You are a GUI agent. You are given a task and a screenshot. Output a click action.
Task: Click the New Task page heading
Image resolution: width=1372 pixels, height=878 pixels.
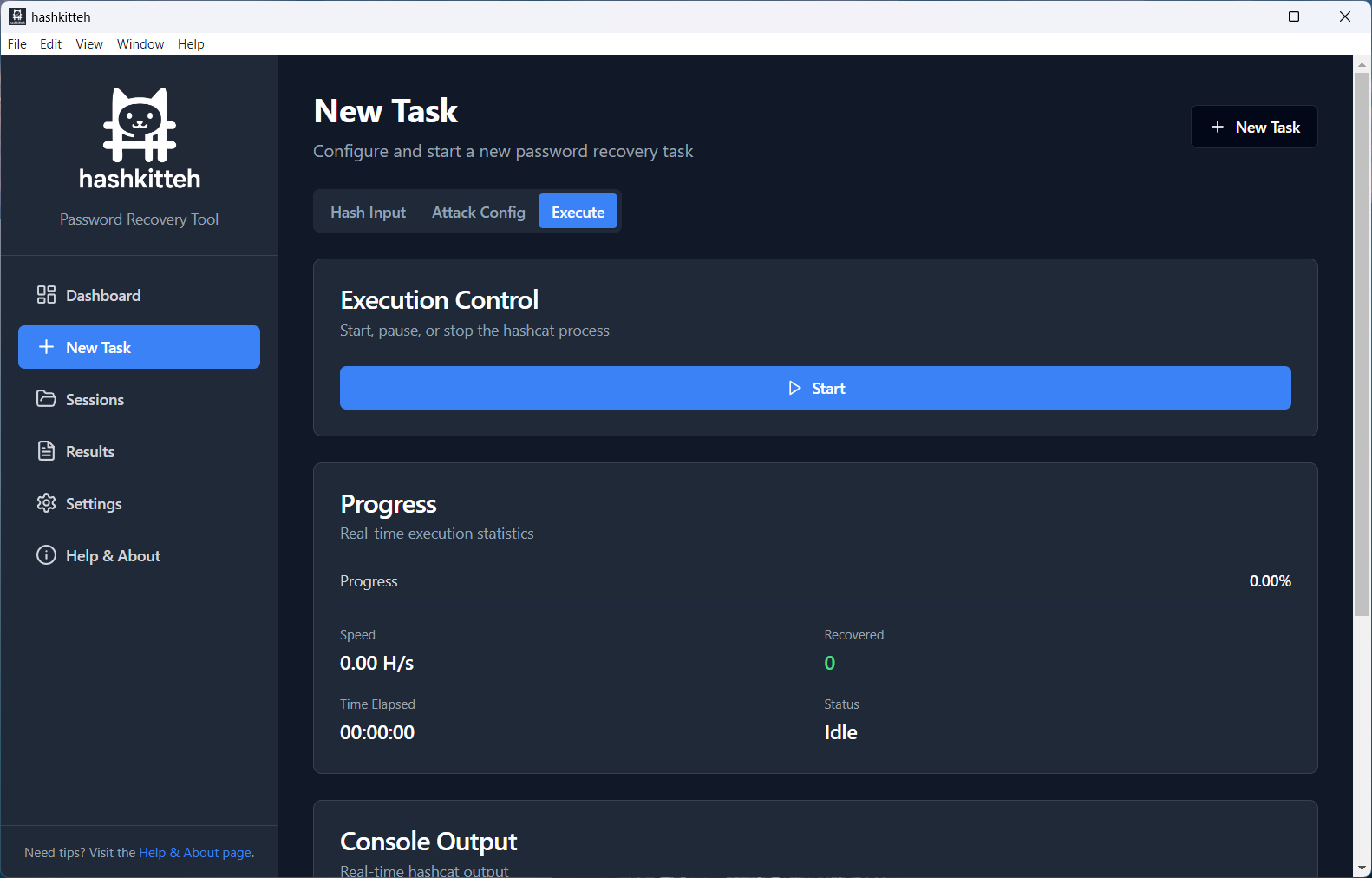pos(386,111)
